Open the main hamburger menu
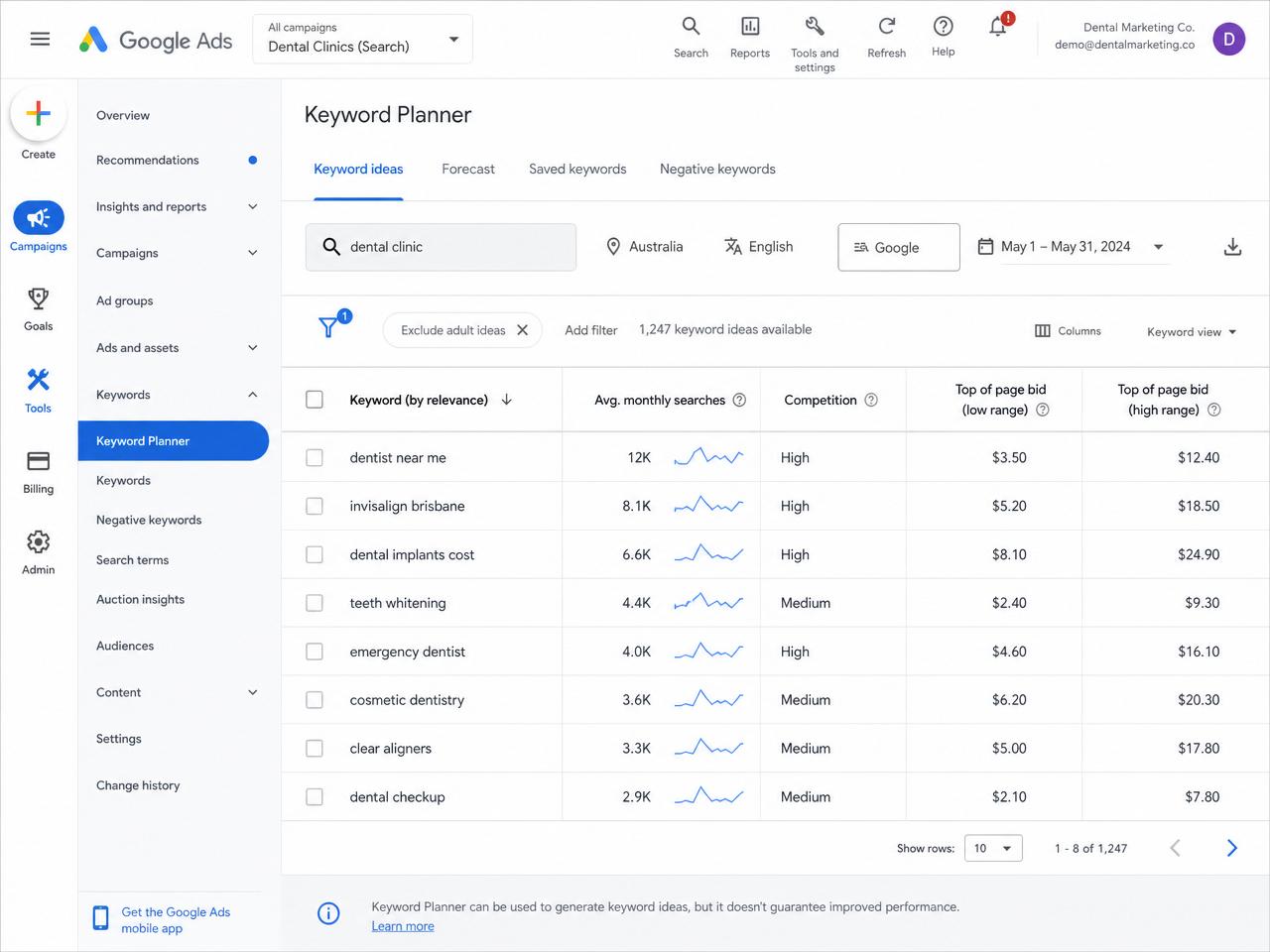 click(x=40, y=40)
